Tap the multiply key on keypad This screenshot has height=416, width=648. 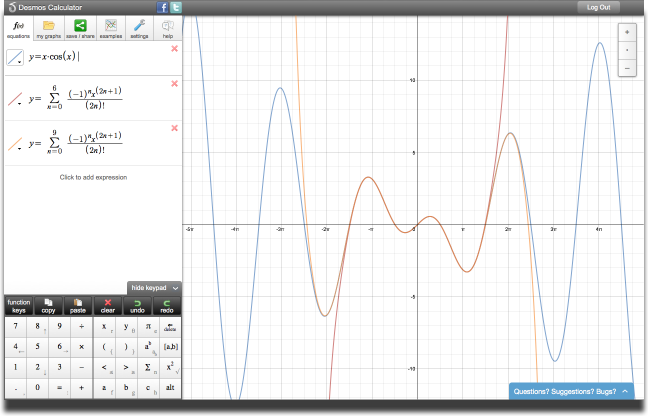click(81, 347)
